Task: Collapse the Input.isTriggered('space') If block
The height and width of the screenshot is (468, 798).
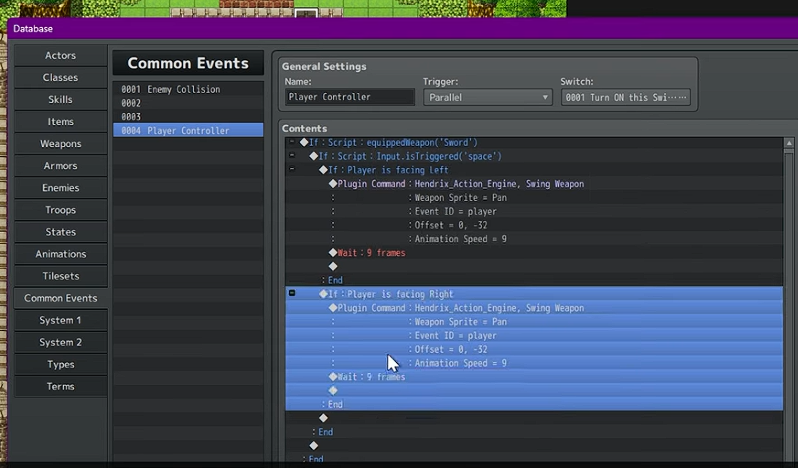Action: pos(291,156)
